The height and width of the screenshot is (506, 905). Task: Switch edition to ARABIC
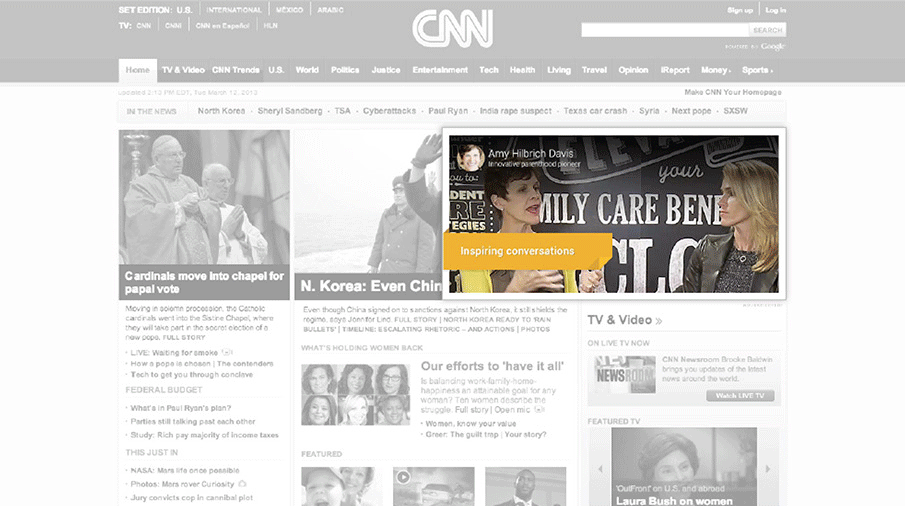pos(330,10)
